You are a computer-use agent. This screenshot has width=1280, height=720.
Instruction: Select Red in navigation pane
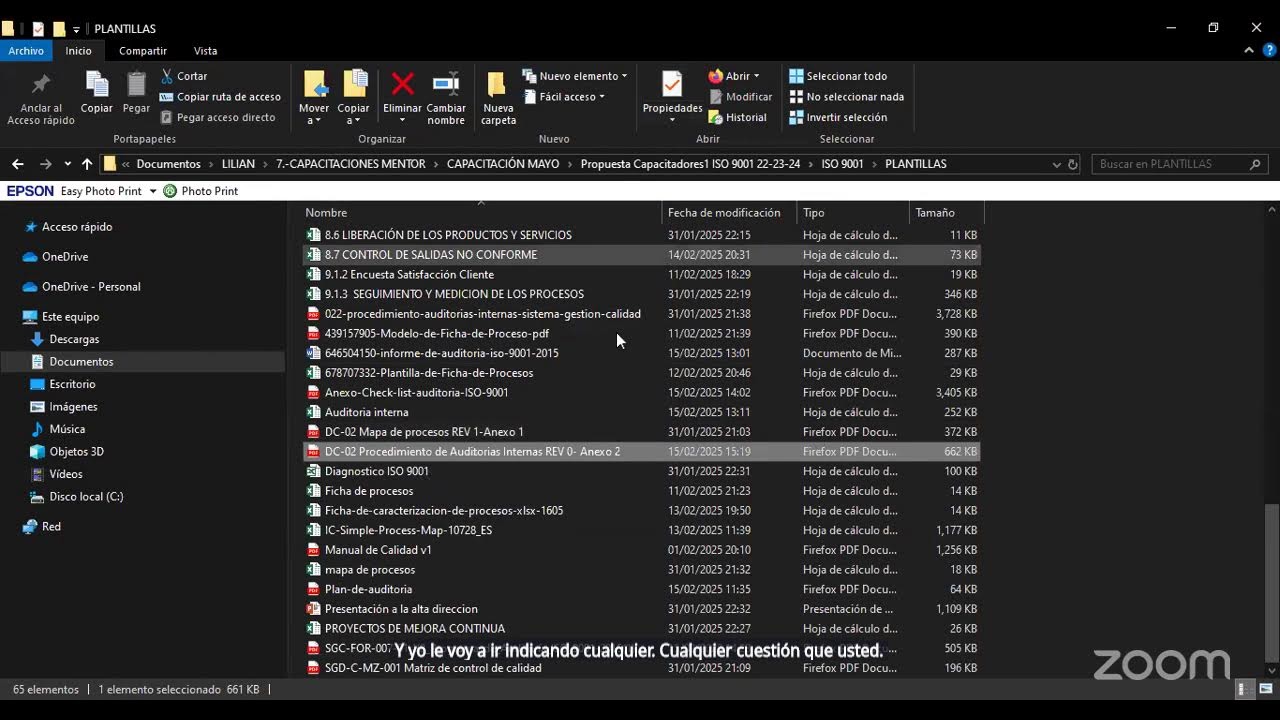point(51,527)
